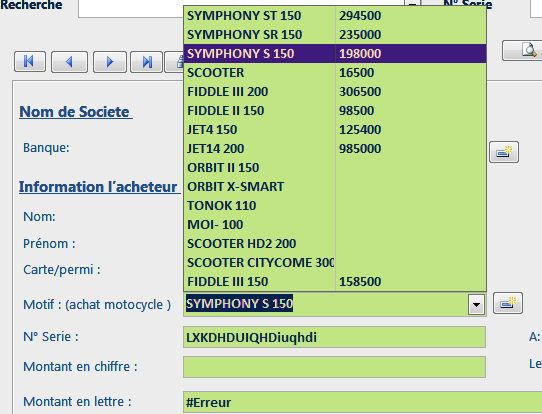
Task: Click the Montant en chiffre field
Action: [334, 367]
